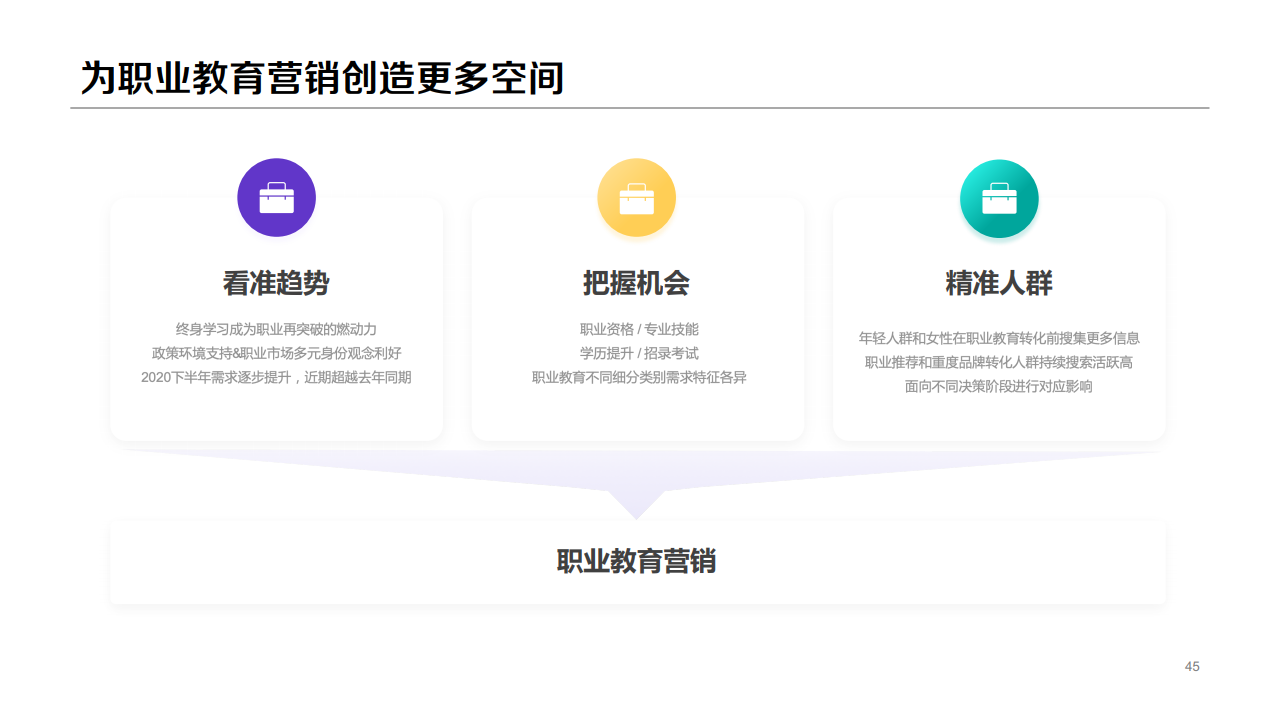This screenshot has width=1280, height=720.
Task: Select the 精准人群 card
Action: click(x=999, y=320)
